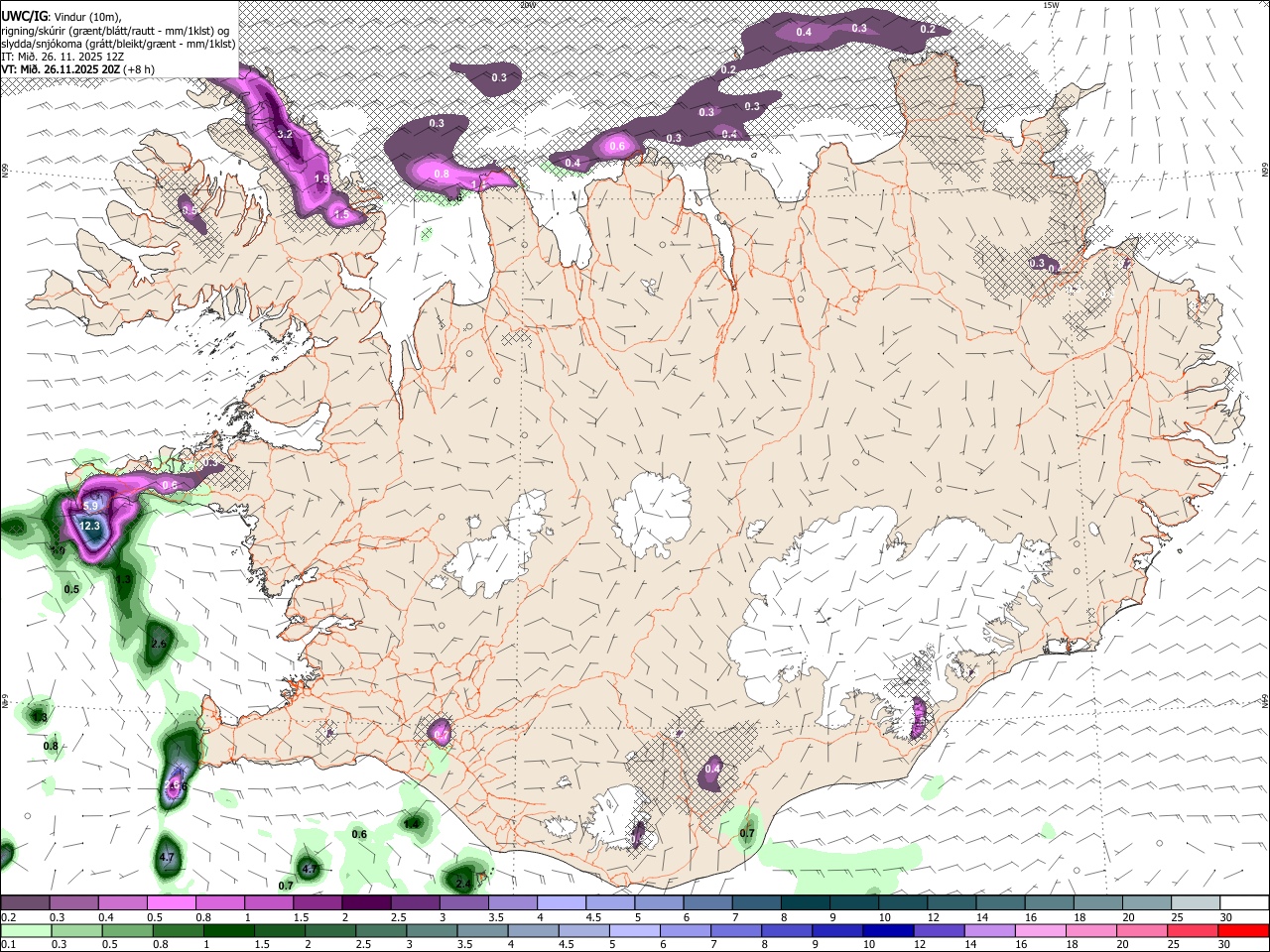This screenshot has height=952, width=1270.
Task: Click the 0.6 value on Snæfellsnes purple band
Action: coord(170,485)
